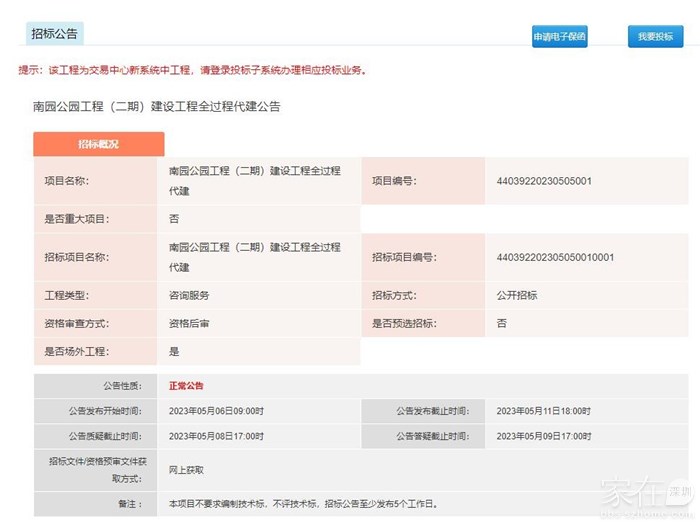Click the 备注 remarks text row
The image size is (700, 522).
(x=303, y=504)
